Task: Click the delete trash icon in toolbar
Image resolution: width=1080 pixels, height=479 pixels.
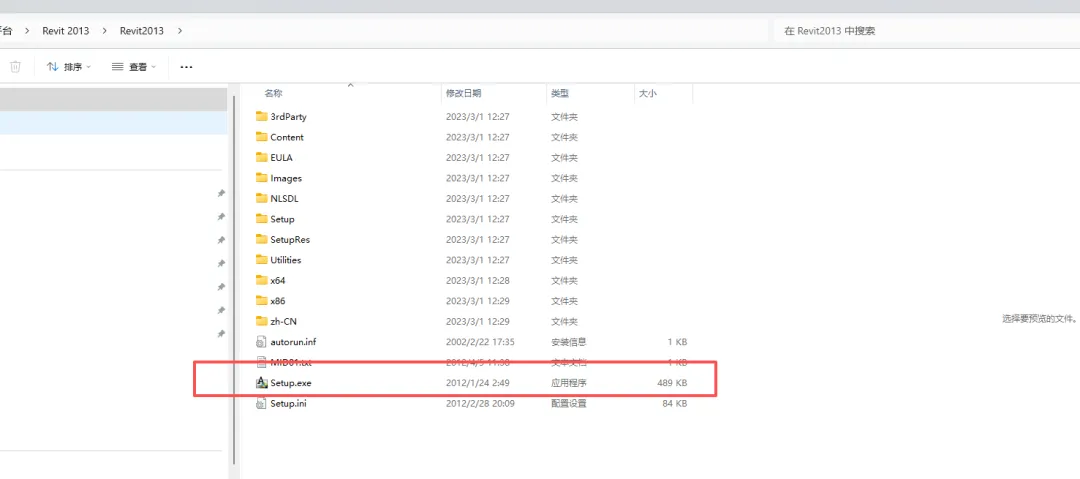Action: [x=15, y=67]
